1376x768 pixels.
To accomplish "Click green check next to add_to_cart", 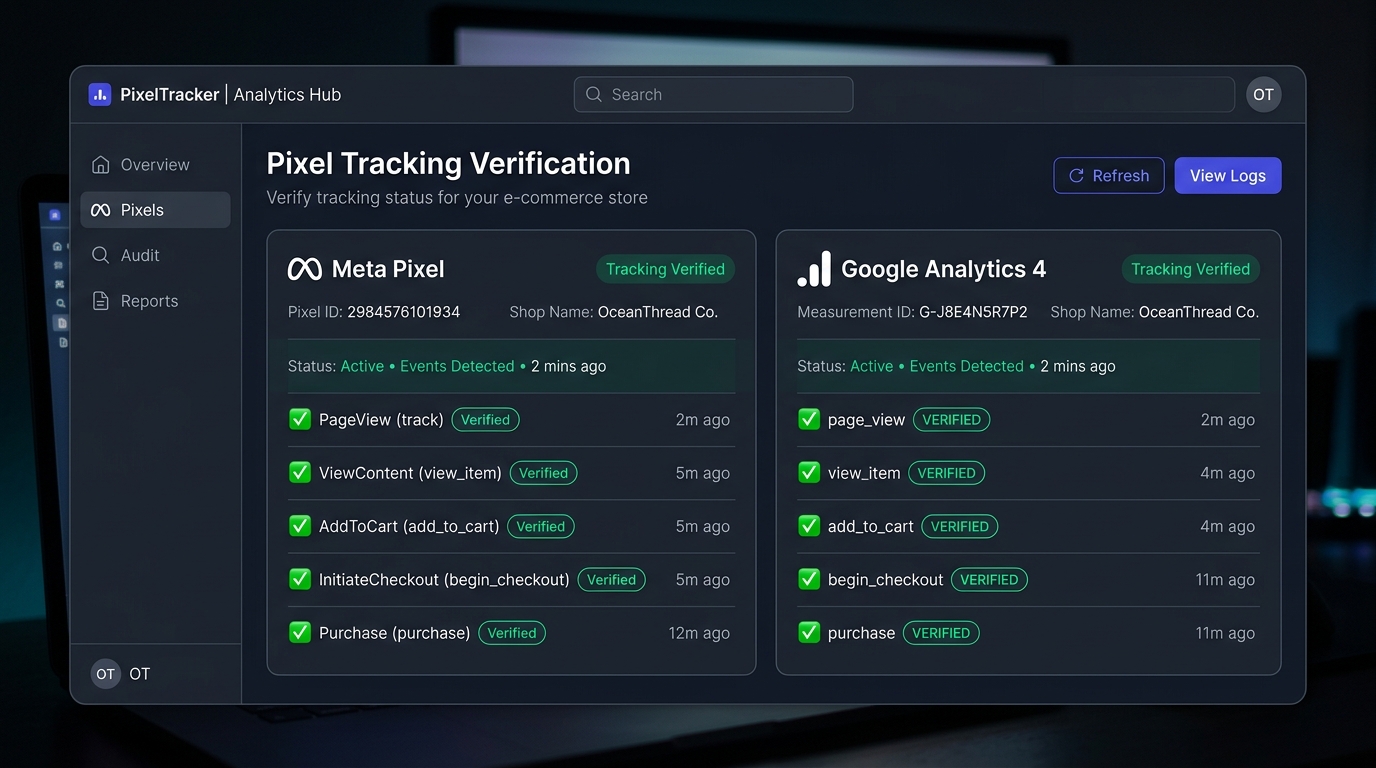I will (x=809, y=525).
